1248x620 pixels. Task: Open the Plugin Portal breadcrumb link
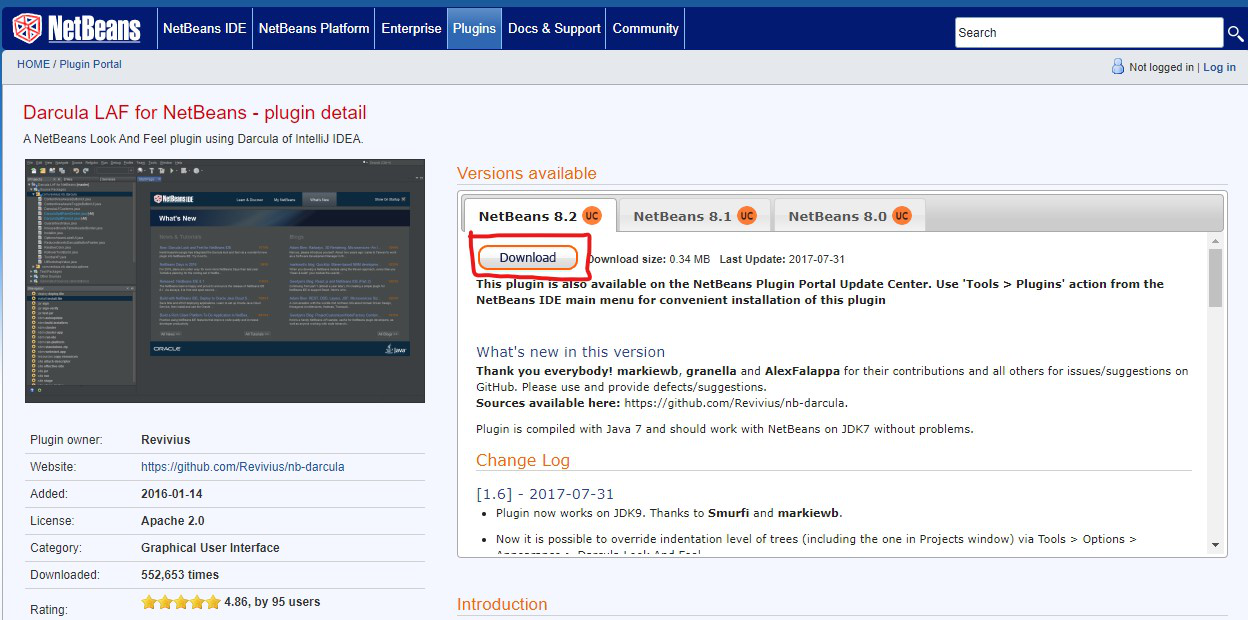pos(91,64)
